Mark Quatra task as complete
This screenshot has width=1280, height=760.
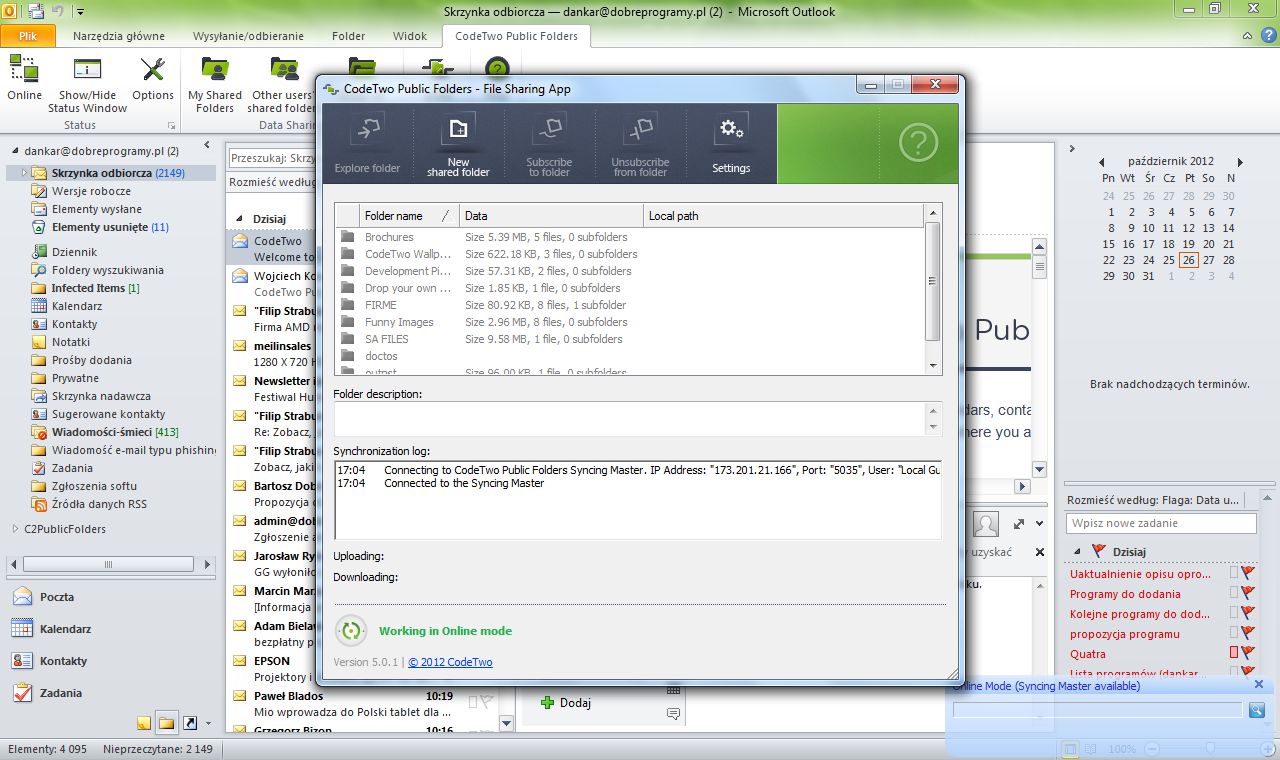click(x=1234, y=653)
